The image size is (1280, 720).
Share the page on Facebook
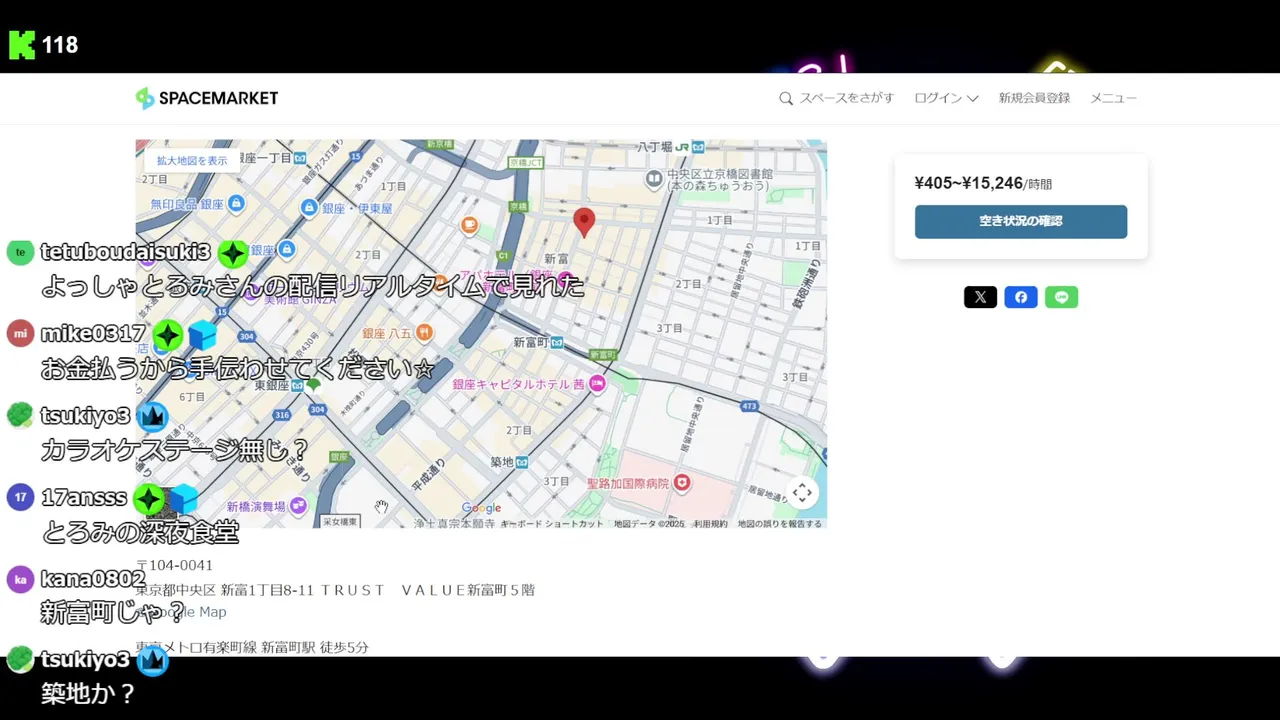[x=1021, y=297]
